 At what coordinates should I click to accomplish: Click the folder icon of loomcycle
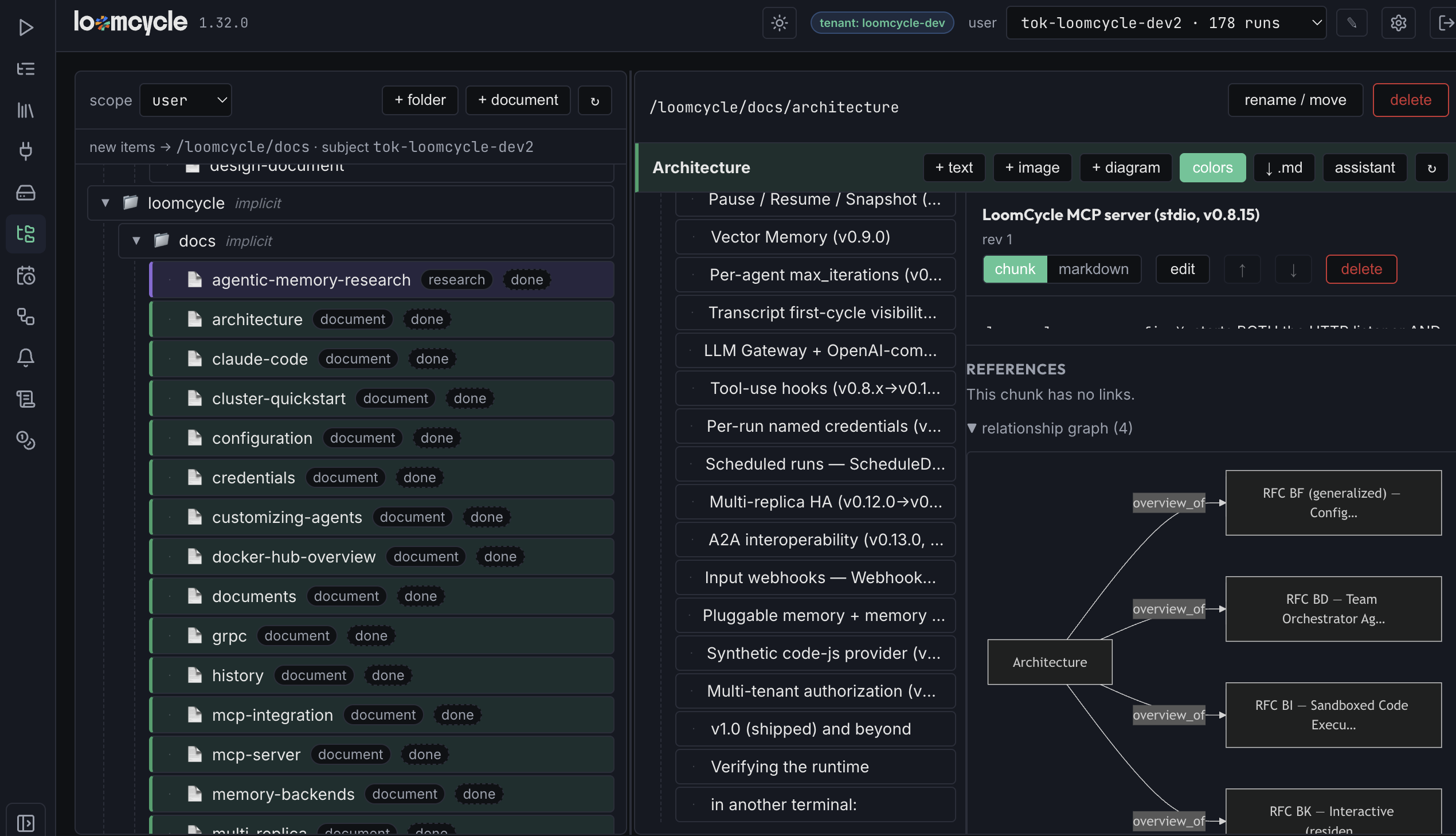coord(131,202)
